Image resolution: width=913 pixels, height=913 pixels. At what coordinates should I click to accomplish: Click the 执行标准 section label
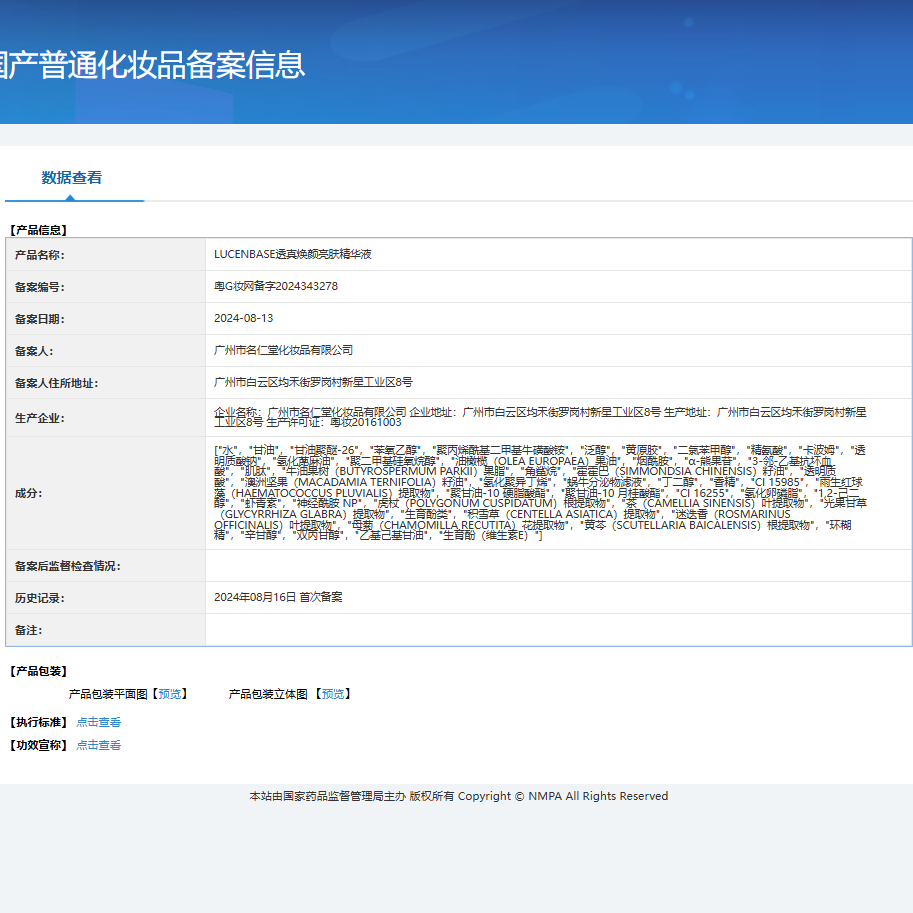coord(36,720)
